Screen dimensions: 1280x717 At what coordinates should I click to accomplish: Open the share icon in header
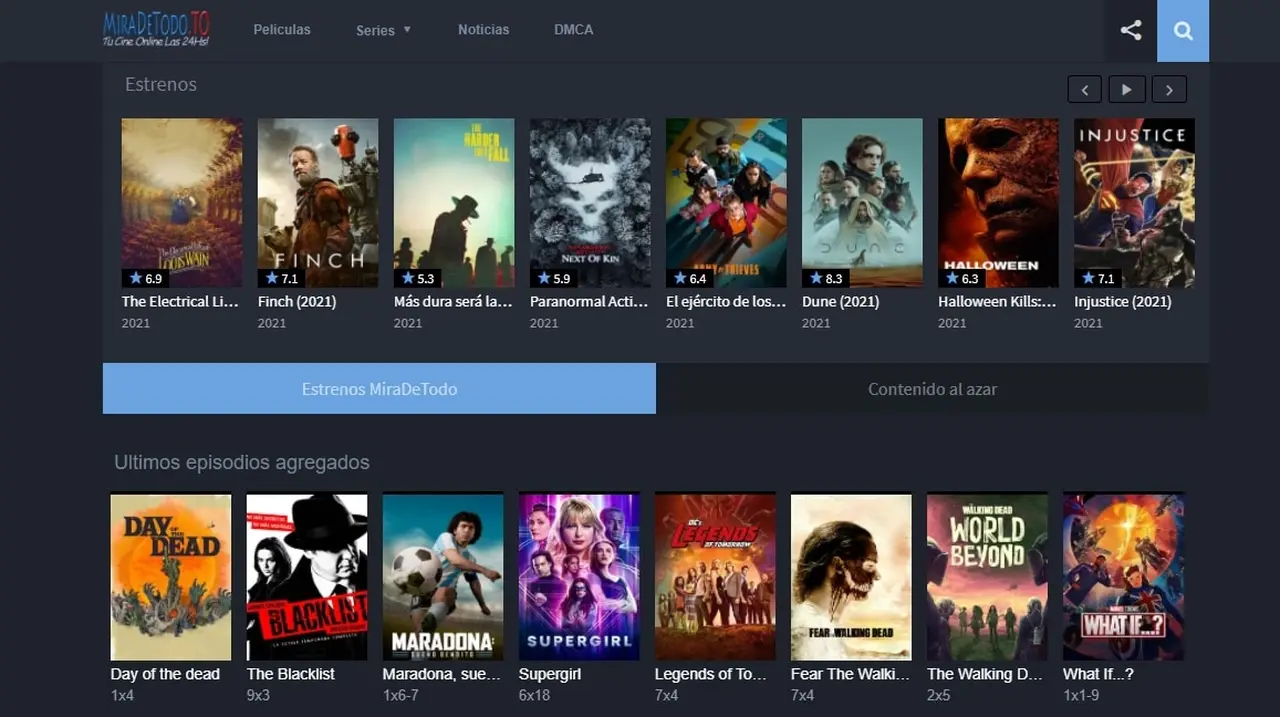(1131, 30)
